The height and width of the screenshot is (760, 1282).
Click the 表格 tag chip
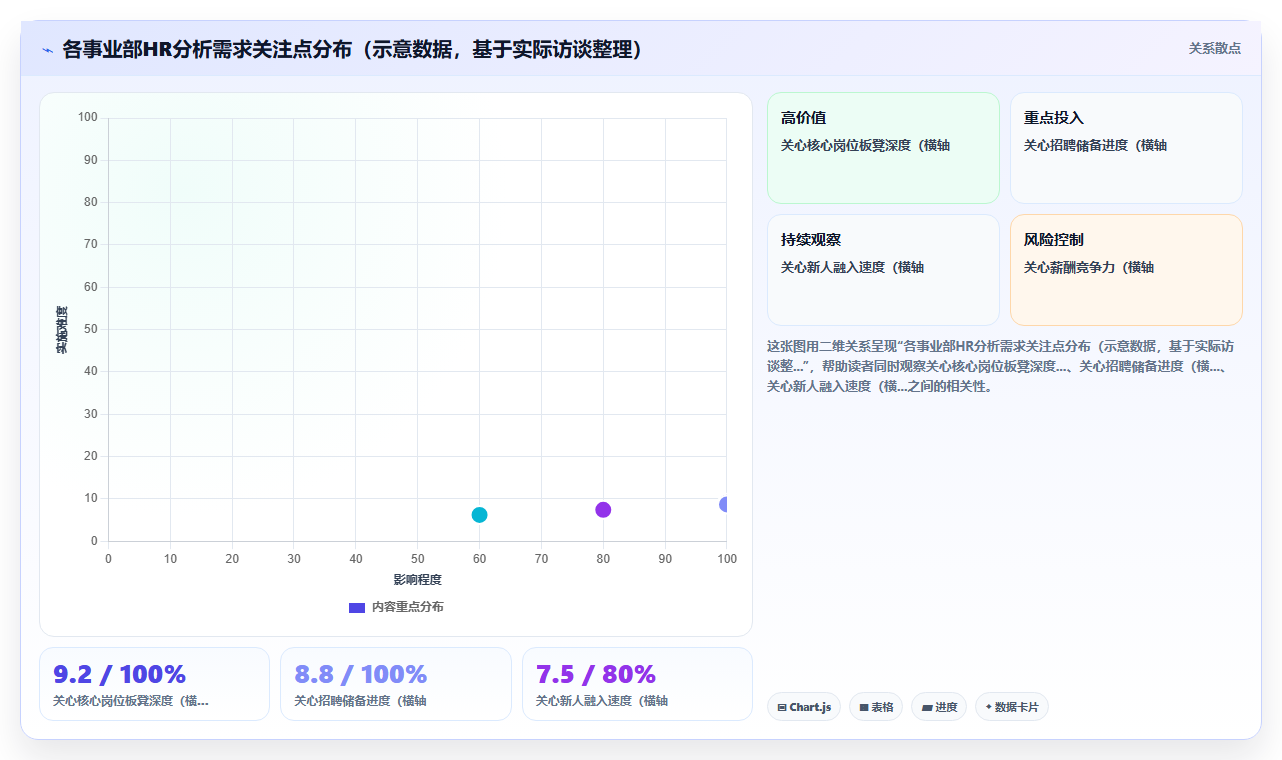876,707
